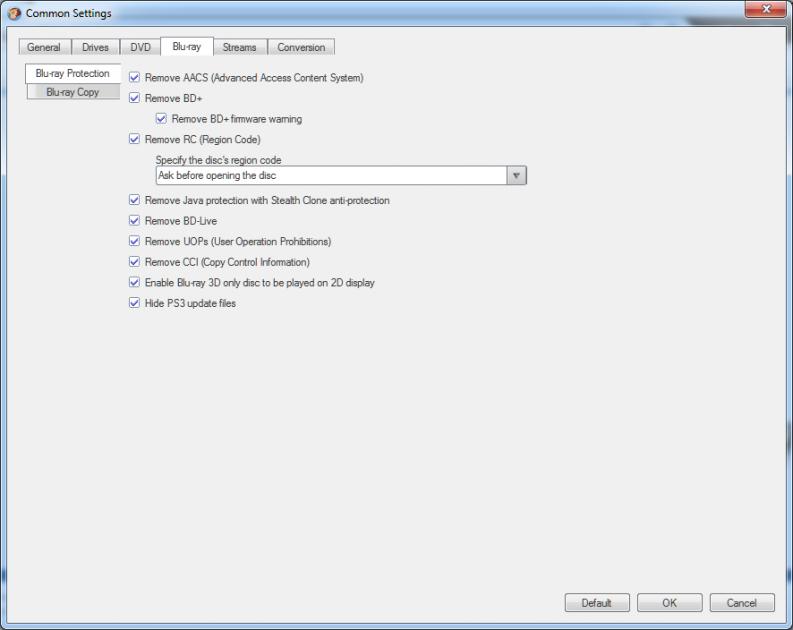Viewport: 793px width, 630px height.
Task: Toggle Enable Blu-ray 3D only disc option
Action: point(134,283)
